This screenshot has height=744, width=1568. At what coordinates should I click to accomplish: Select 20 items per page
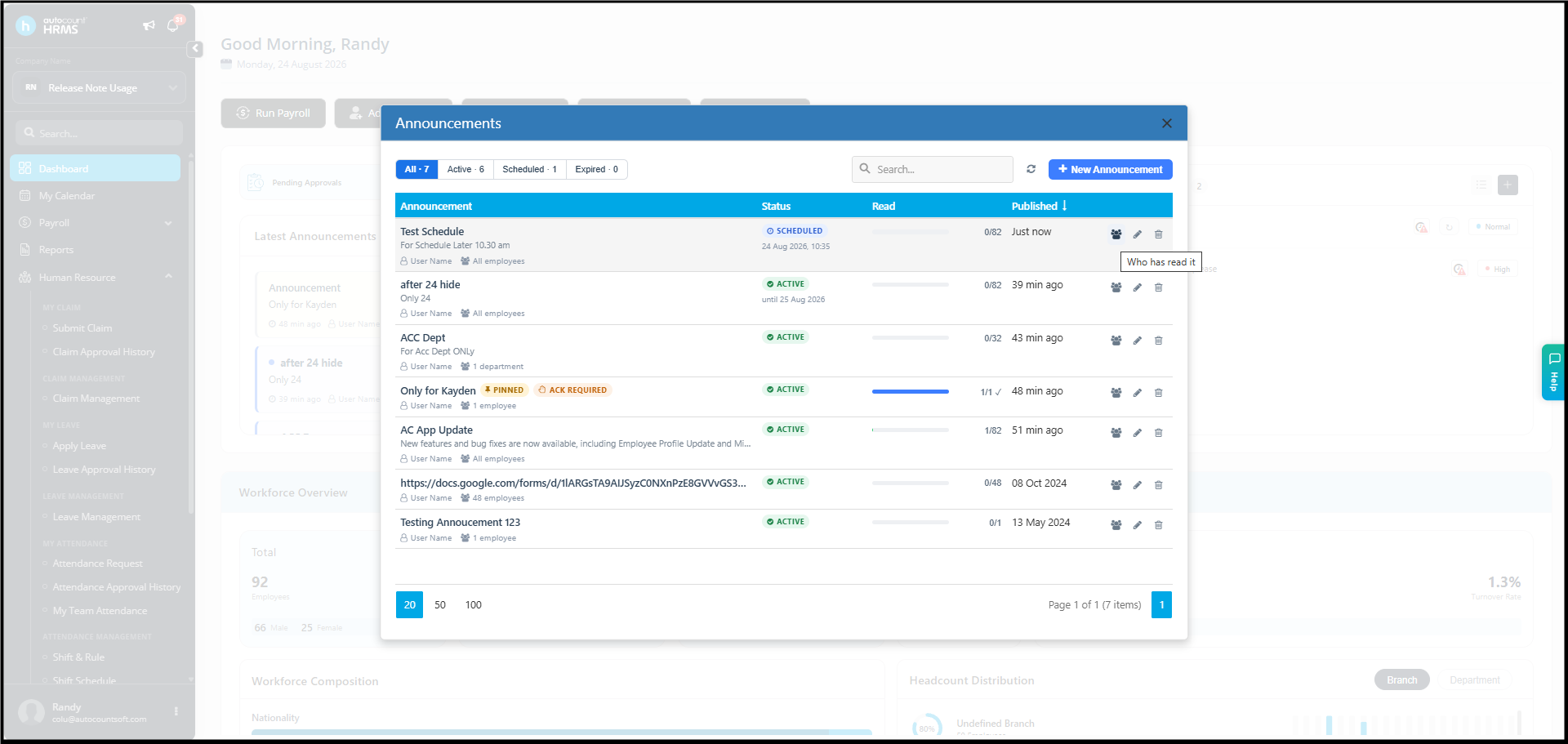[x=409, y=605]
